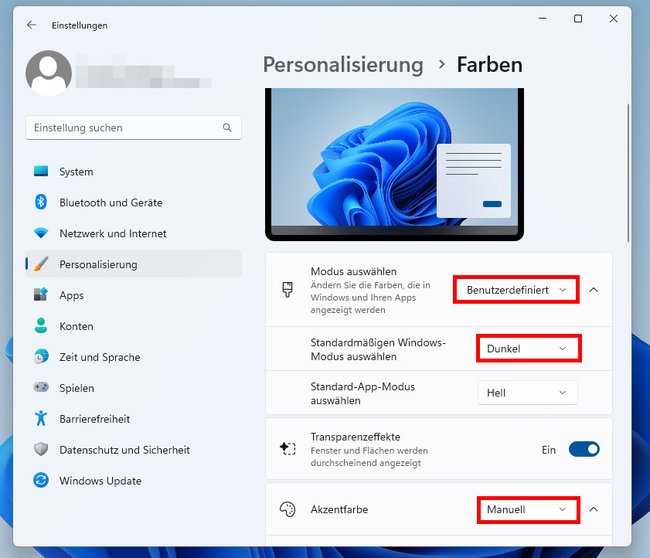
Task: Open the Manuell accent color dropdown
Action: [528, 509]
